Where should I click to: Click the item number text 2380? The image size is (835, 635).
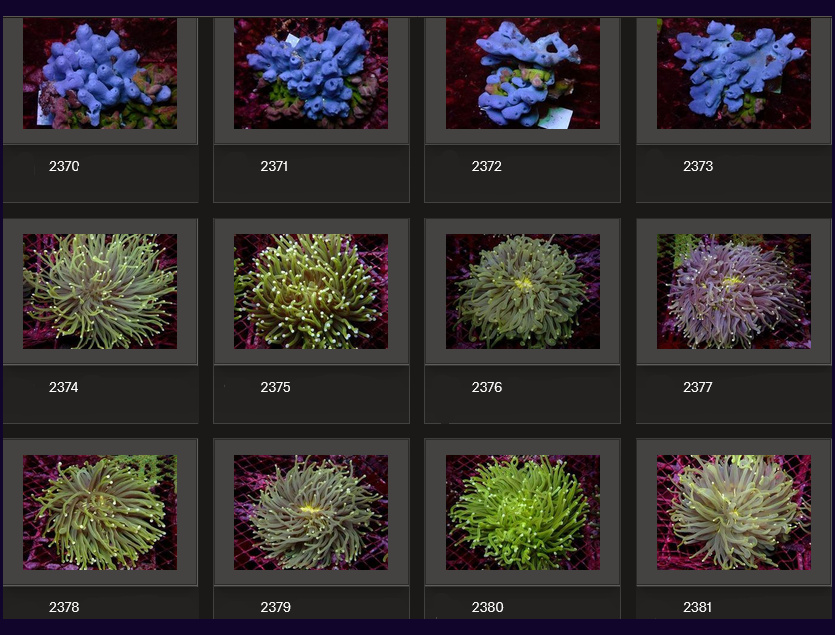pyautogui.click(x=487, y=607)
